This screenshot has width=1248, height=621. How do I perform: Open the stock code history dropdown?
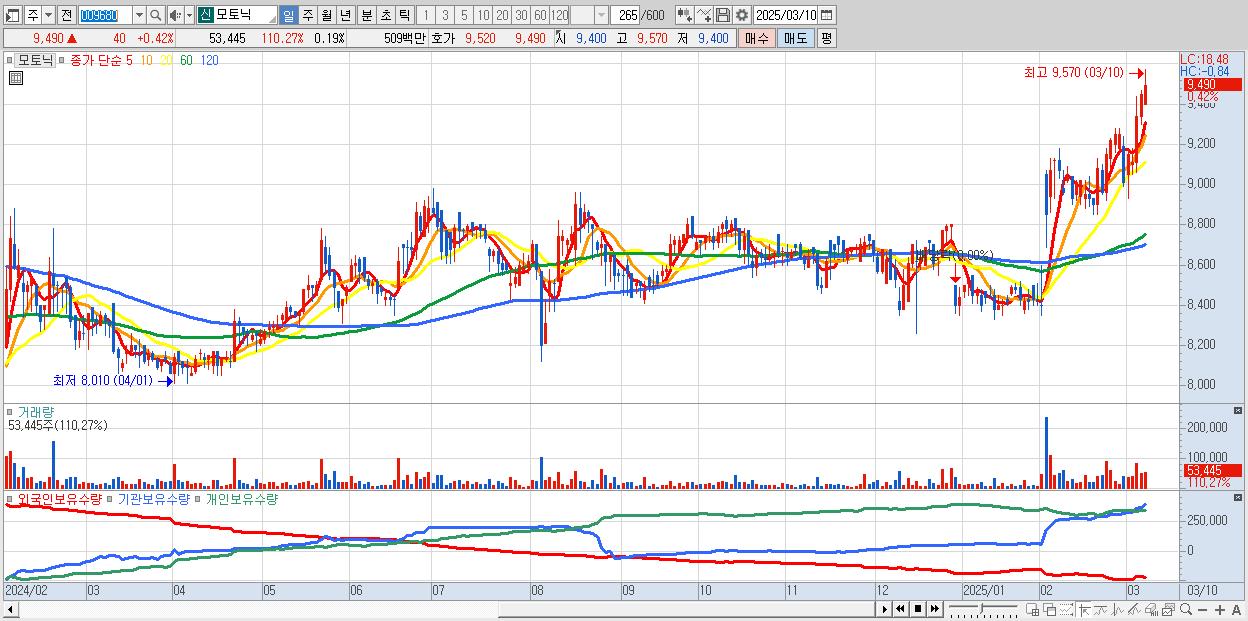[139, 15]
